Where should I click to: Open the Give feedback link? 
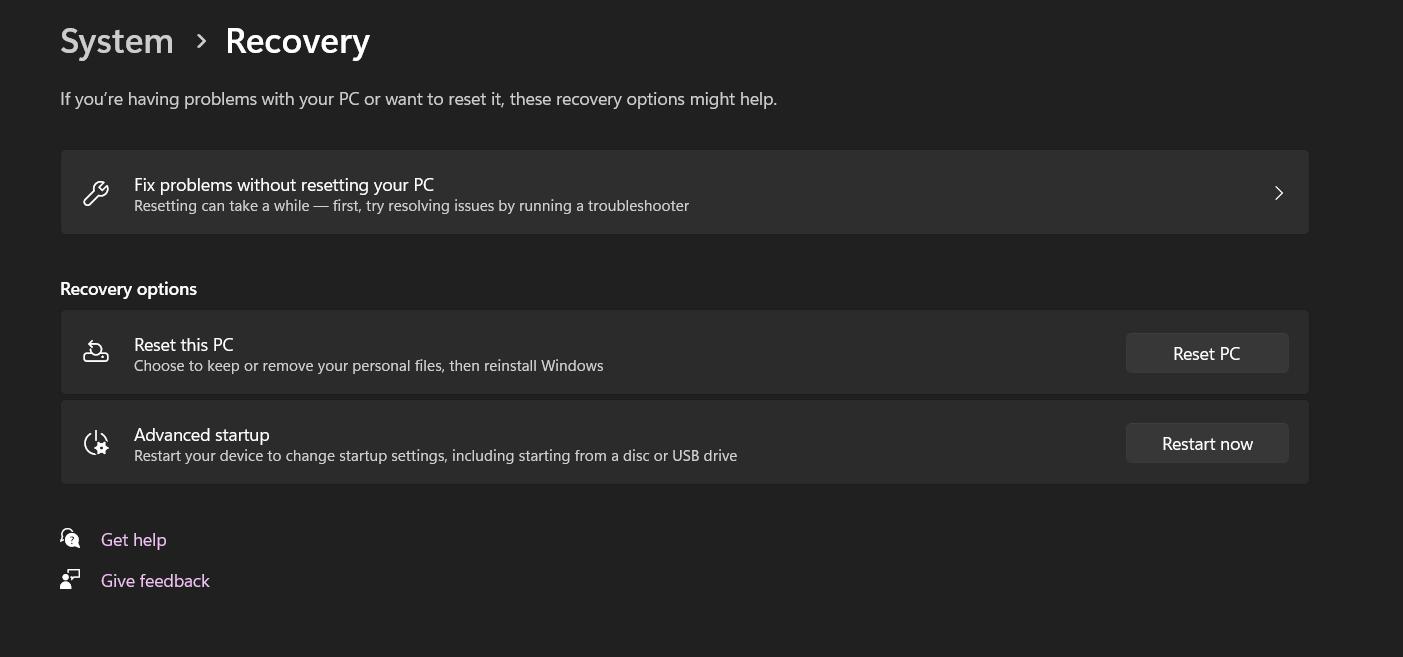click(155, 580)
